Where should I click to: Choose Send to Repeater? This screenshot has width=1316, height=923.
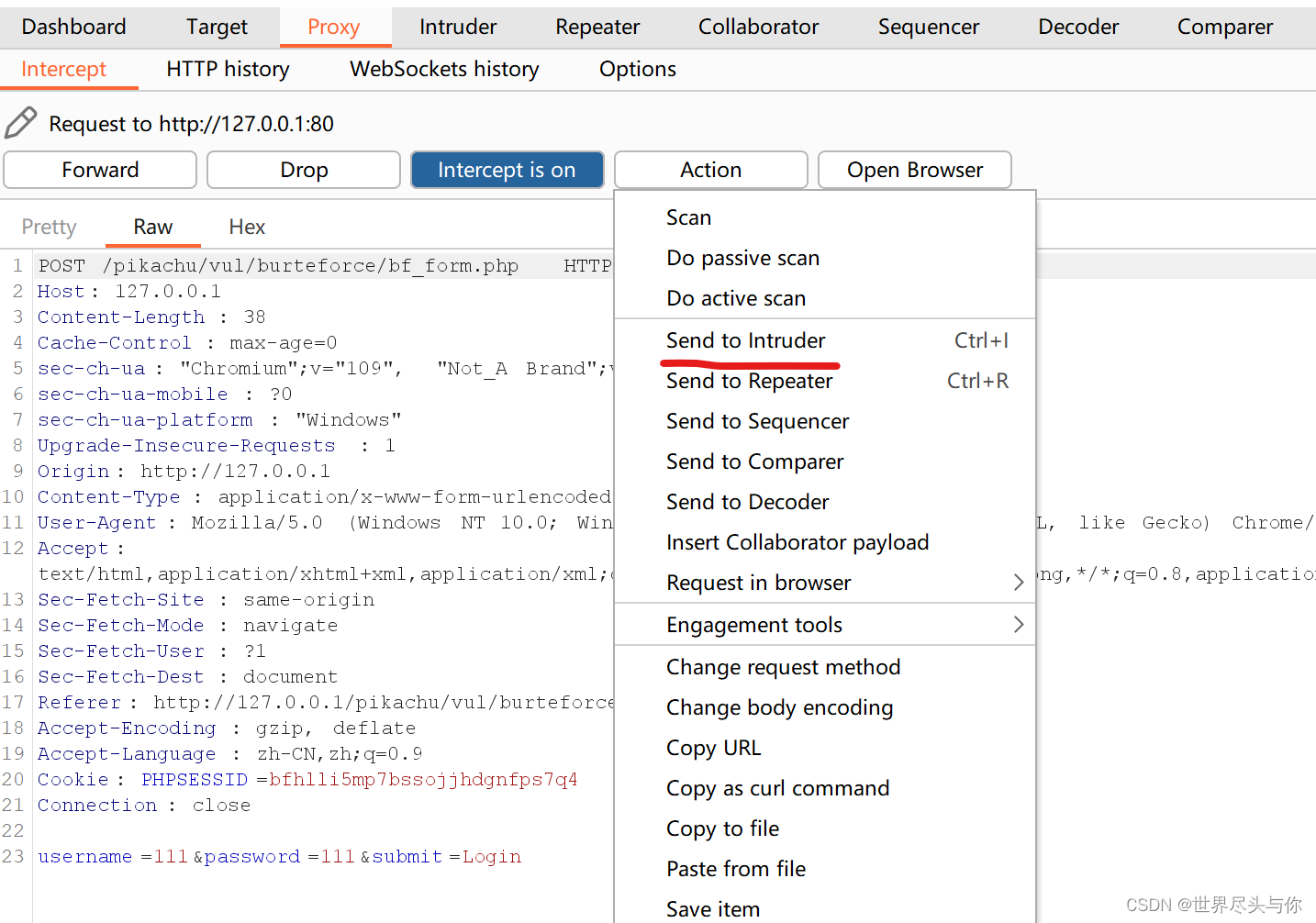tap(825, 381)
